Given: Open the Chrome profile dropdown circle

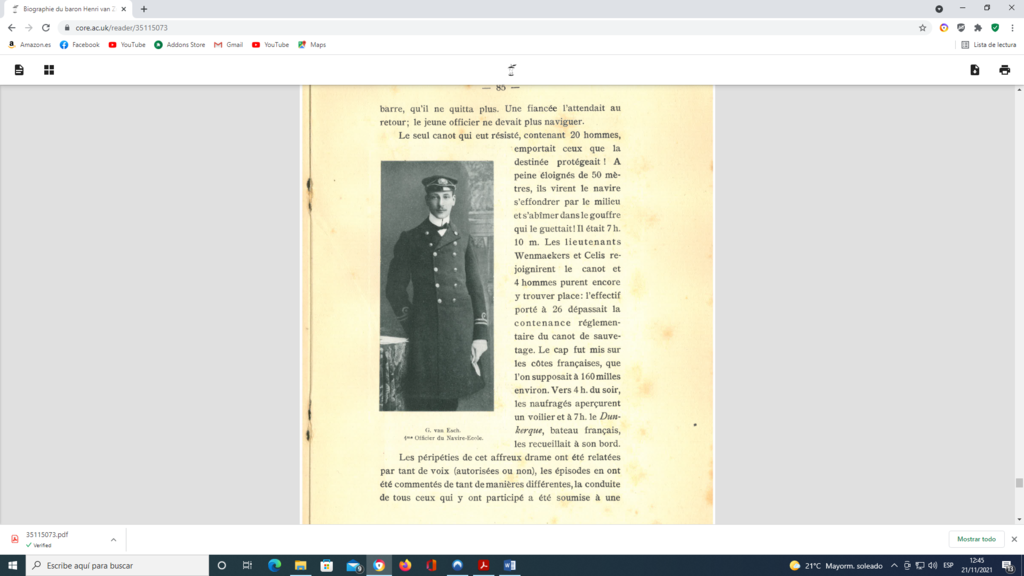Looking at the screenshot, I should pos(938,8).
